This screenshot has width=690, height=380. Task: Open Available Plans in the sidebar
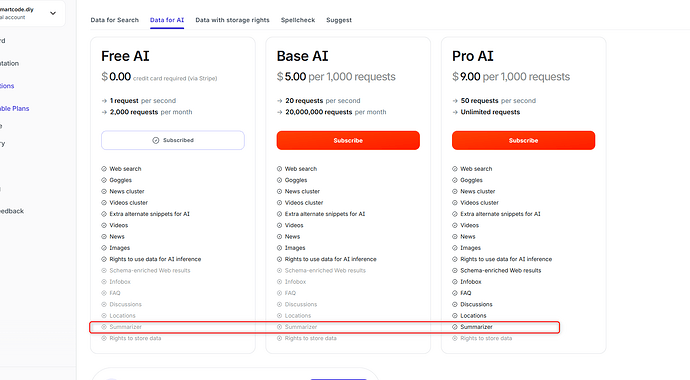click(15, 109)
